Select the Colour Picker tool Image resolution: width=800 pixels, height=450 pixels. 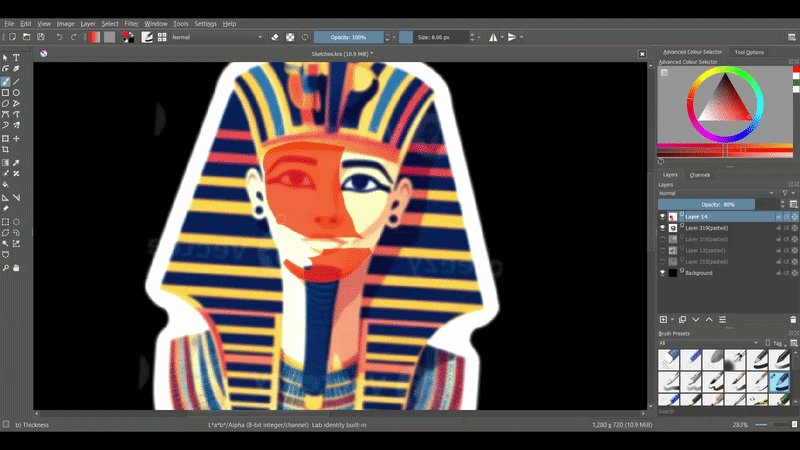[16, 163]
